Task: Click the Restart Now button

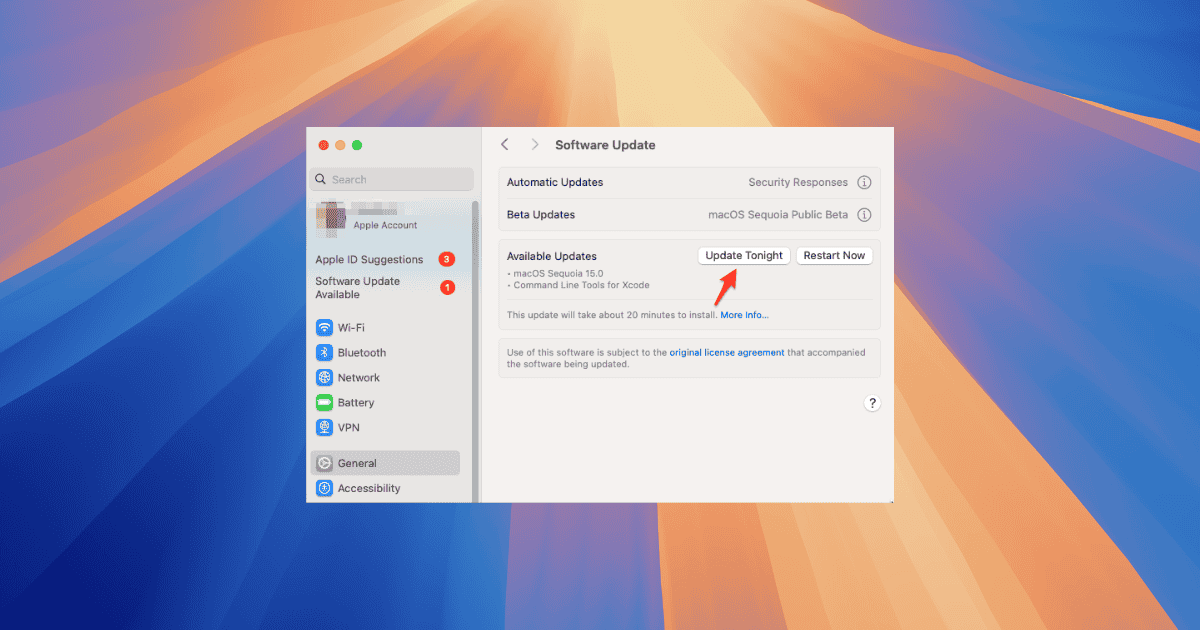Action: click(834, 256)
